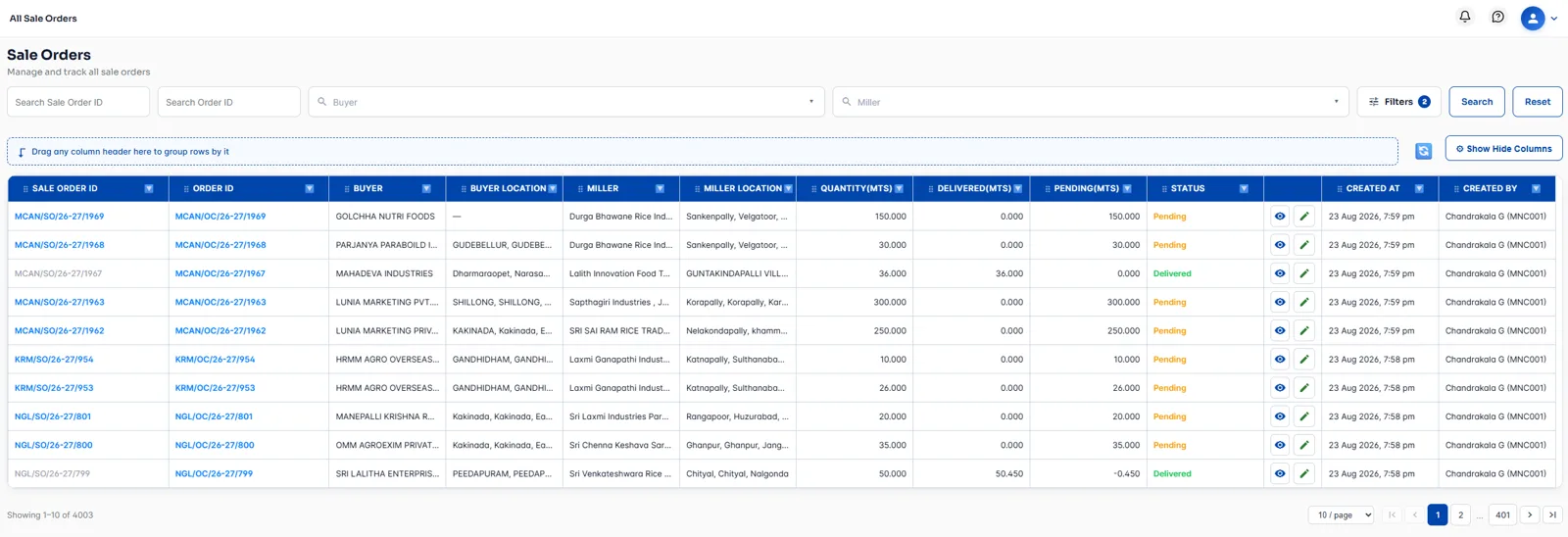The width and height of the screenshot is (1568, 537).
Task: Open filter menu on STATUS column header
Action: coord(1244,188)
